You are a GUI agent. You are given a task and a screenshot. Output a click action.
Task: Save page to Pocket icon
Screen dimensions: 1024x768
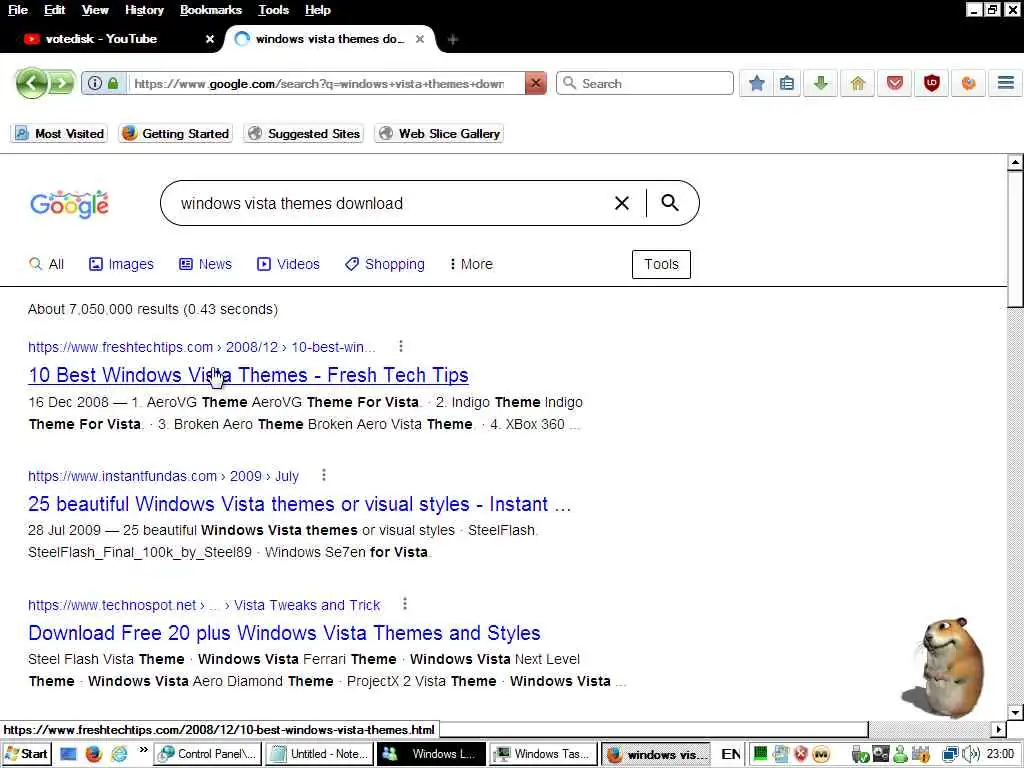[895, 84]
